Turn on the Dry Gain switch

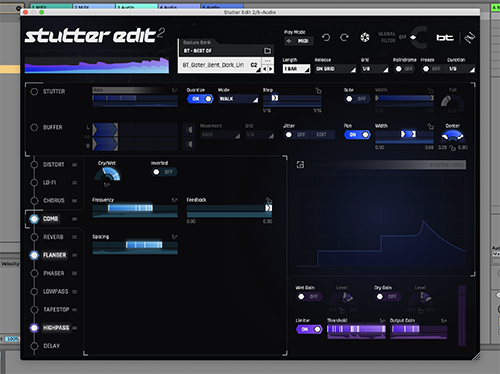point(387,296)
